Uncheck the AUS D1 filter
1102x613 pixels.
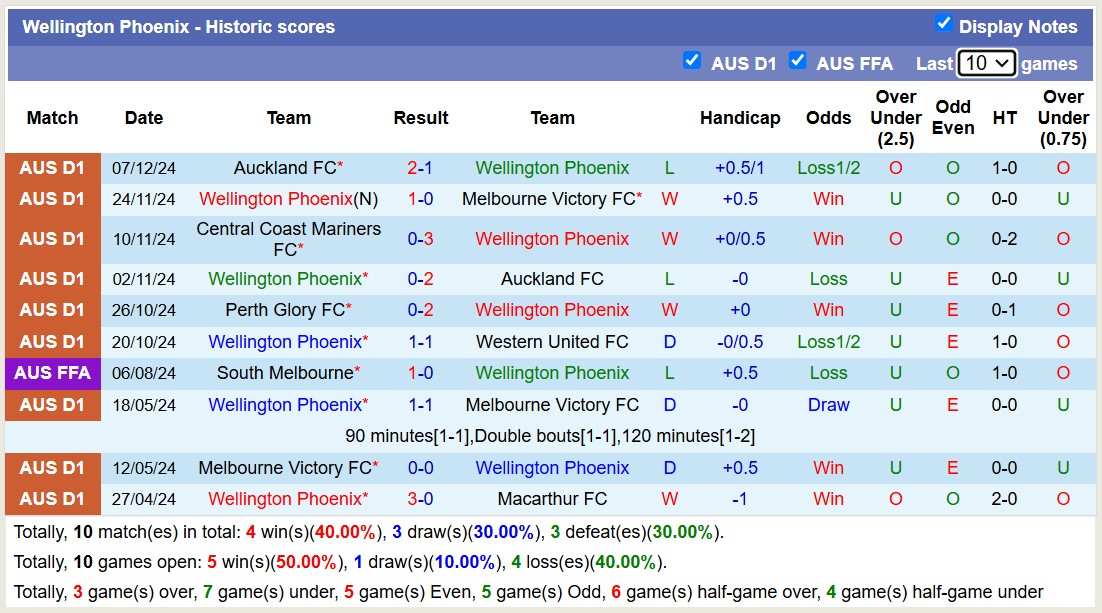(x=693, y=60)
